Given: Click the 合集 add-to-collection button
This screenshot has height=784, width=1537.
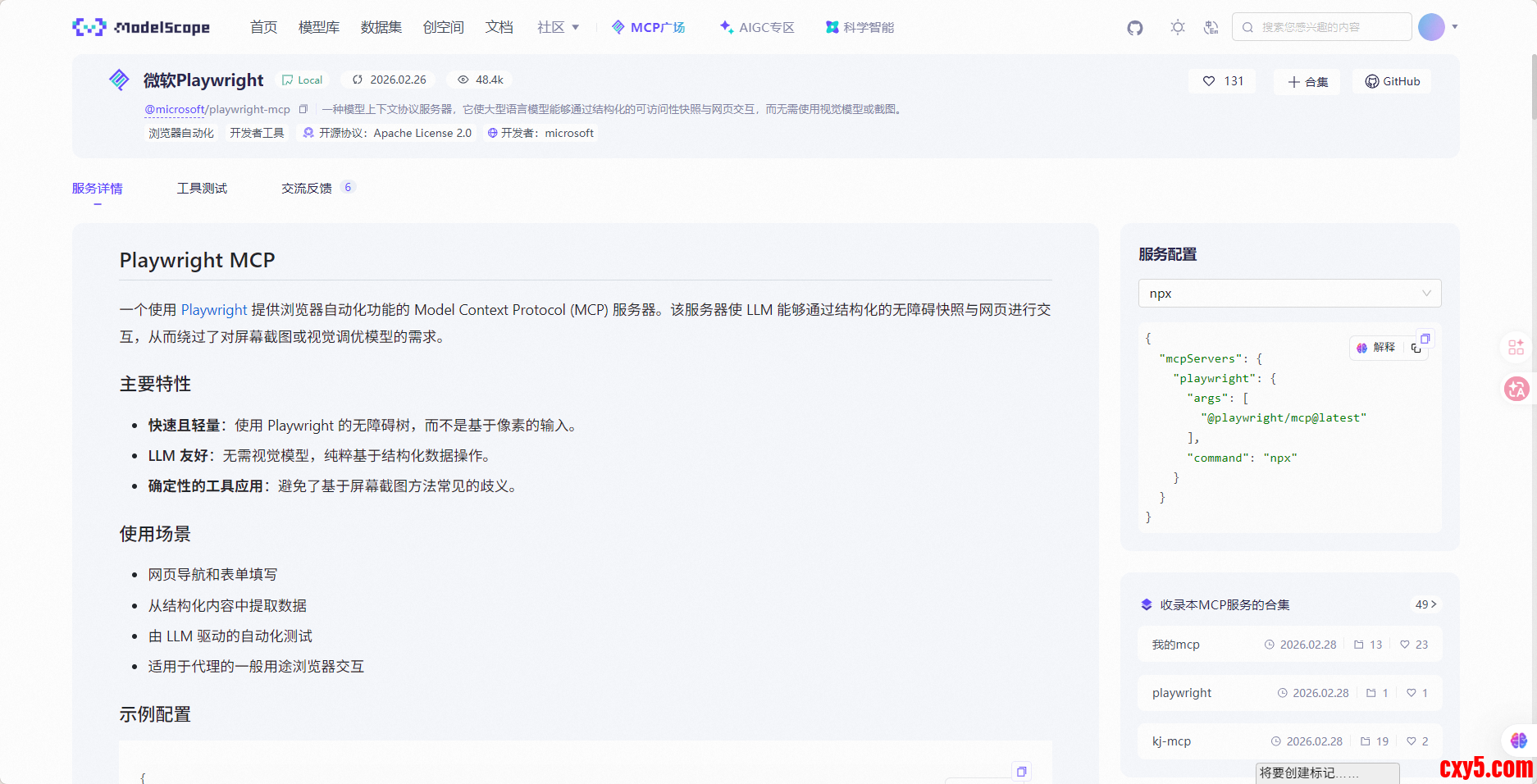Looking at the screenshot, I should tap(1307, 82).
